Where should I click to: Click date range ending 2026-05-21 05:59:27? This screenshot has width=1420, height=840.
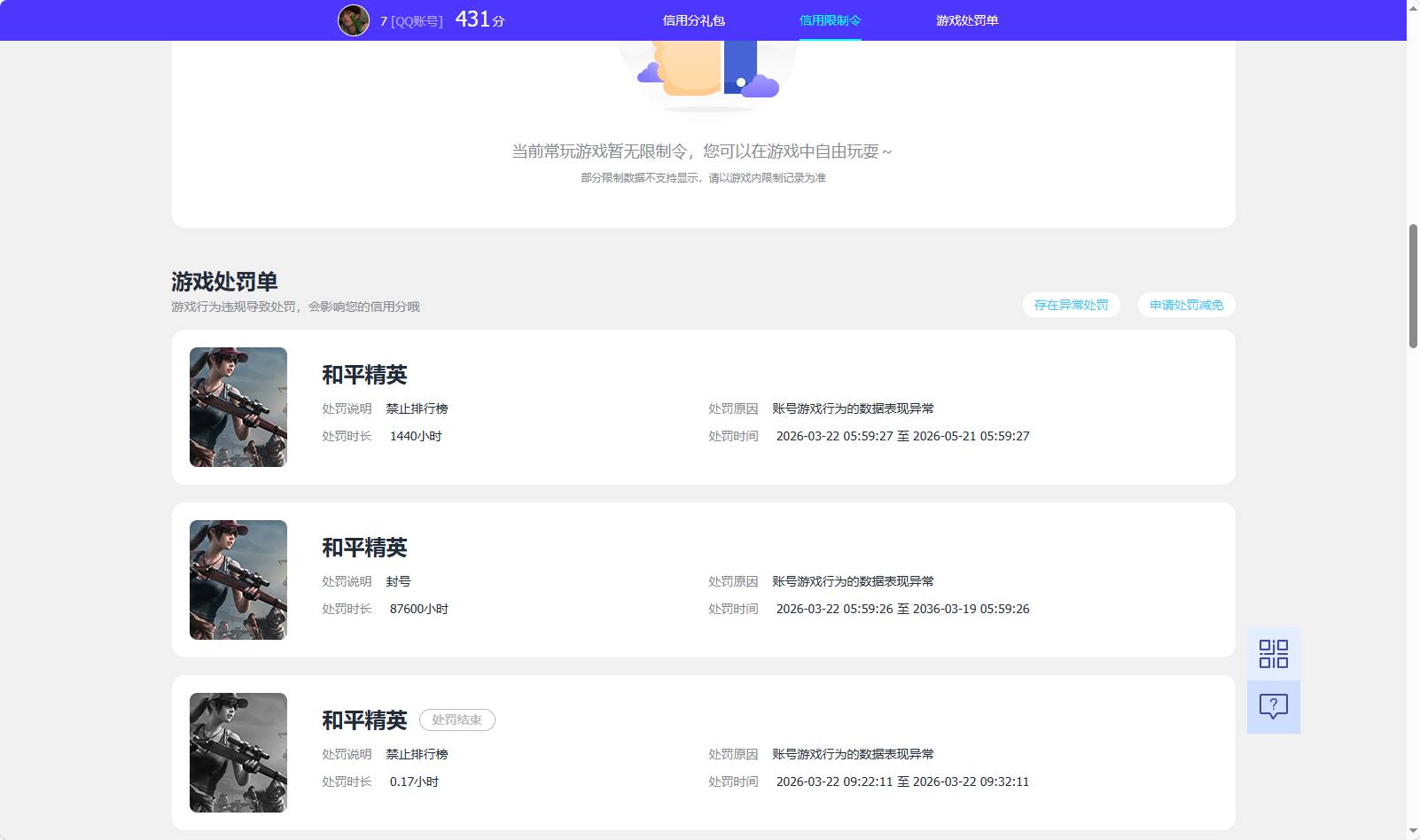tap(903, 436)
